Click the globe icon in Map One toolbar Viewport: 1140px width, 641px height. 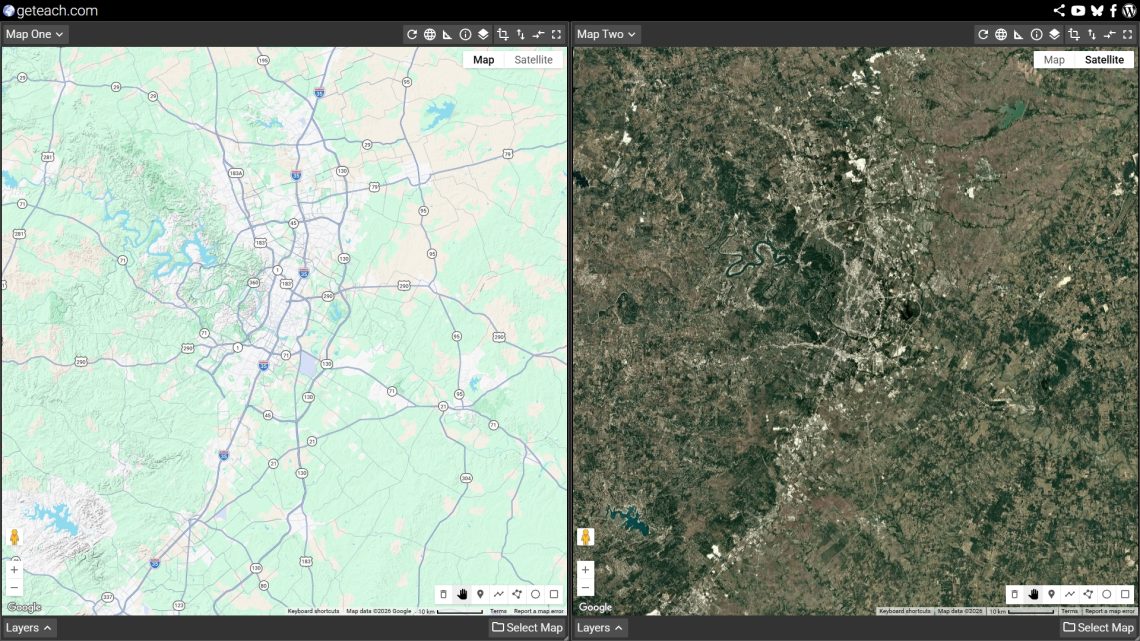click(429, 34)
